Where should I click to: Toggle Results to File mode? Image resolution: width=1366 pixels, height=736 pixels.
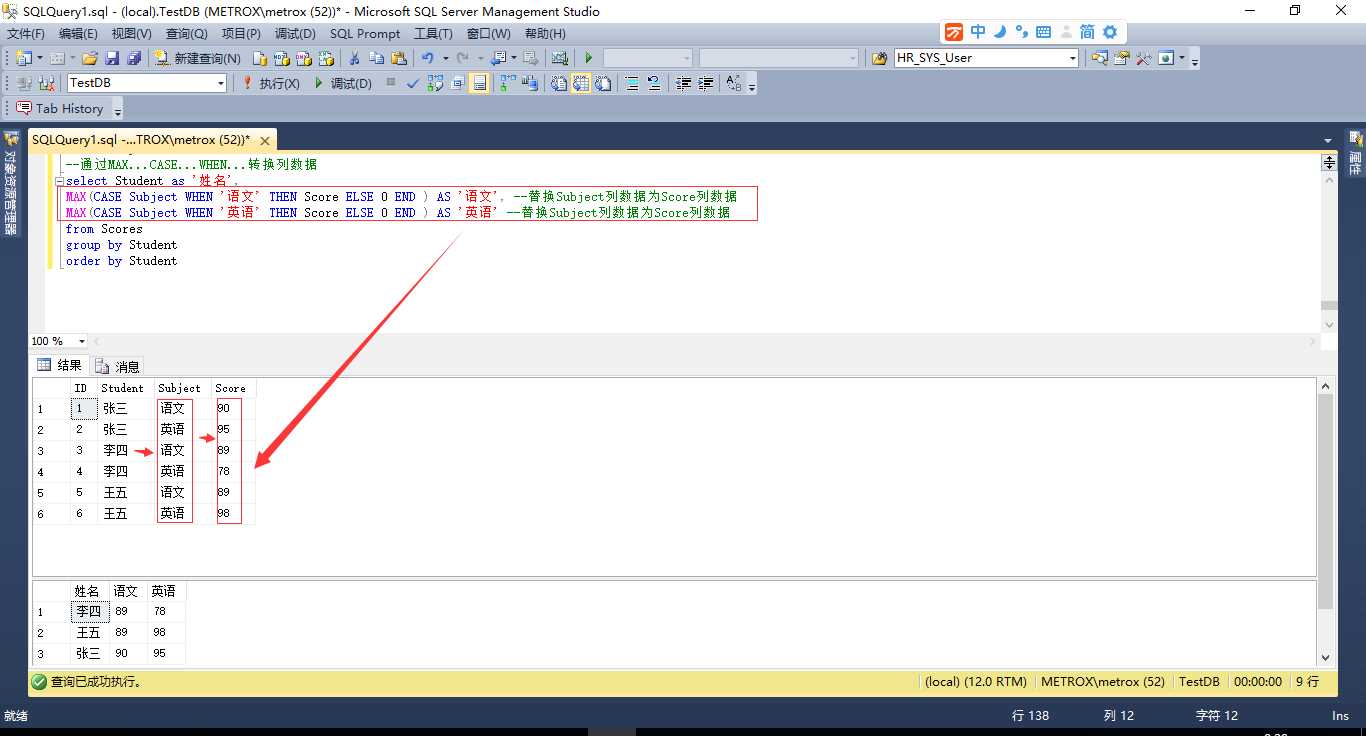click(603, 83)
